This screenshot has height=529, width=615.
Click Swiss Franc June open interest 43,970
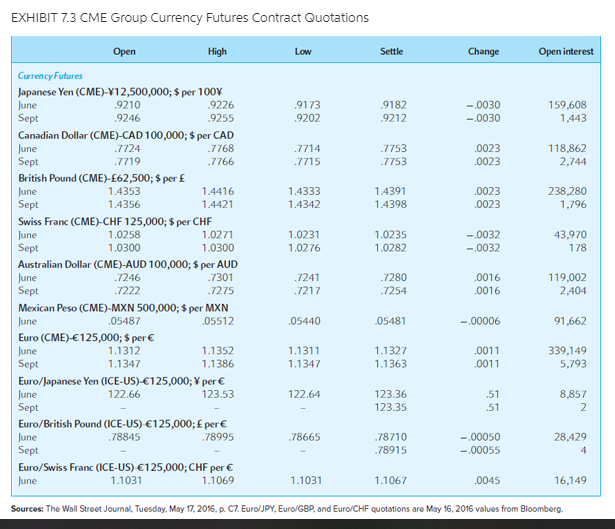tap(570, 235)
